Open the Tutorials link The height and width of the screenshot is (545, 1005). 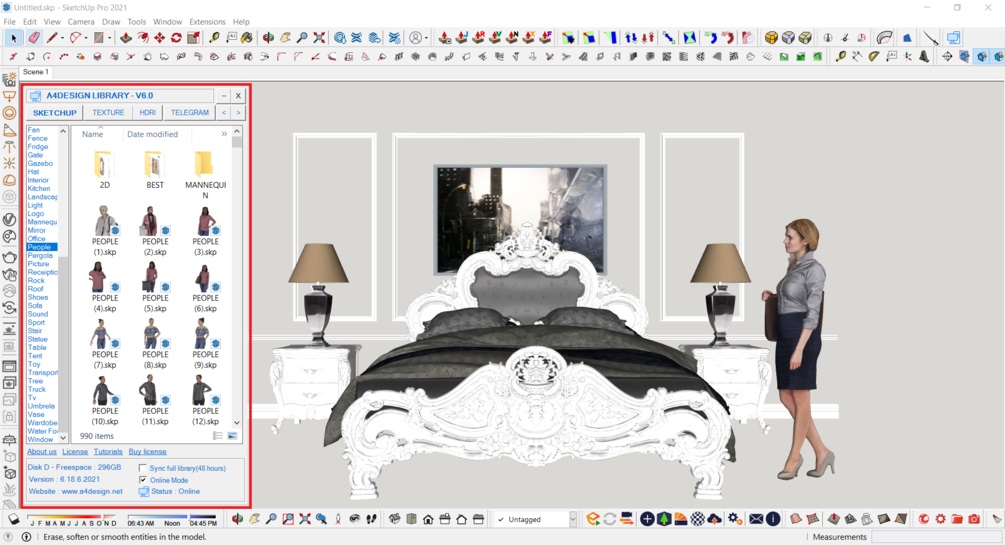[x=108, y=452]
